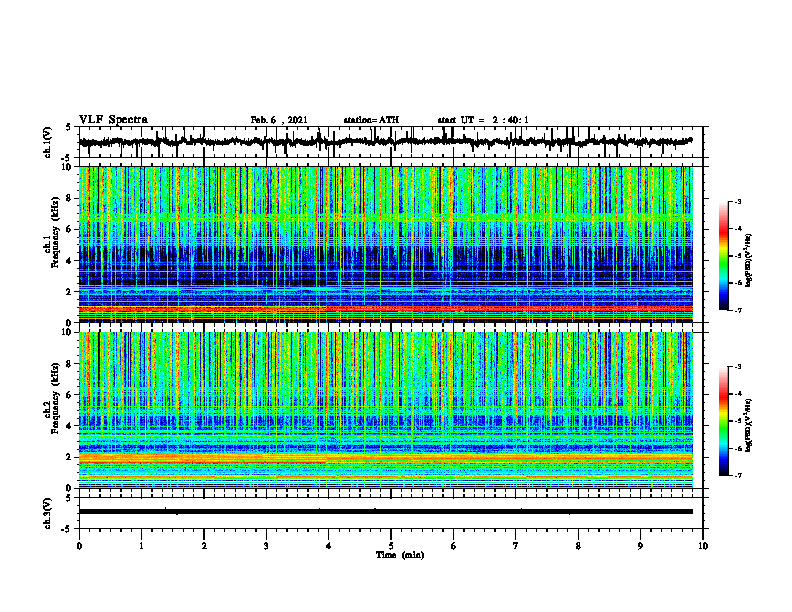Click the ch.2 spectrogram color scale bar

click(724, 421)
